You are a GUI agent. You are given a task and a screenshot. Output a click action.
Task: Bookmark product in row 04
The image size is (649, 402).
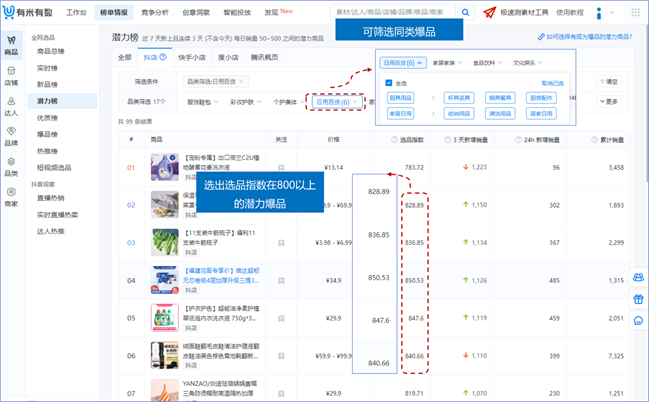281,281
